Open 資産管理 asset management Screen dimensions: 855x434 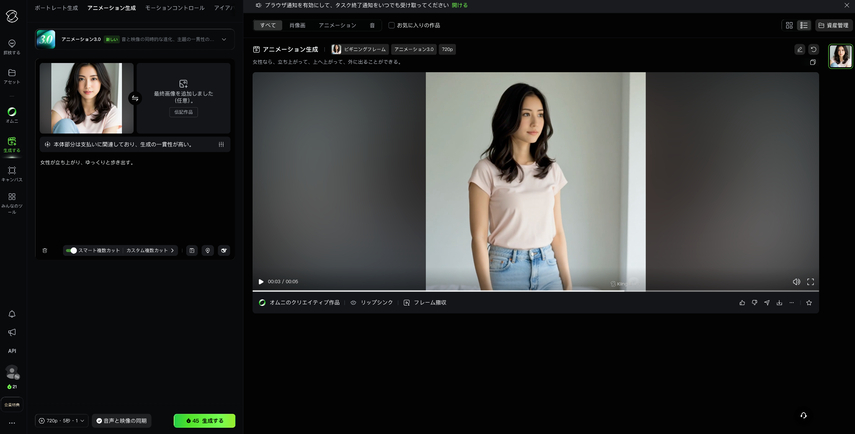tap(833, 25)
